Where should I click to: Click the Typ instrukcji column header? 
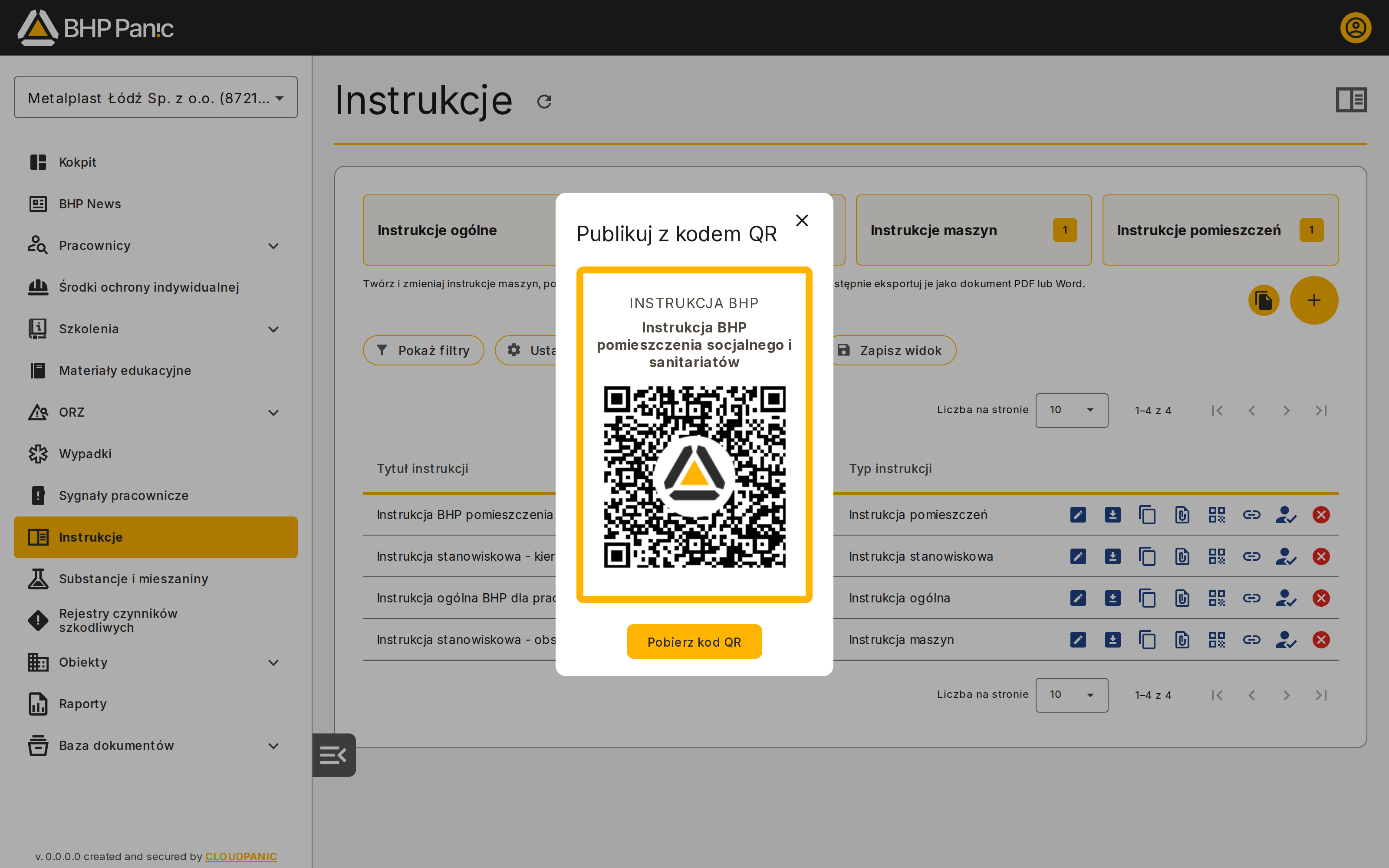tap(890, 469)
